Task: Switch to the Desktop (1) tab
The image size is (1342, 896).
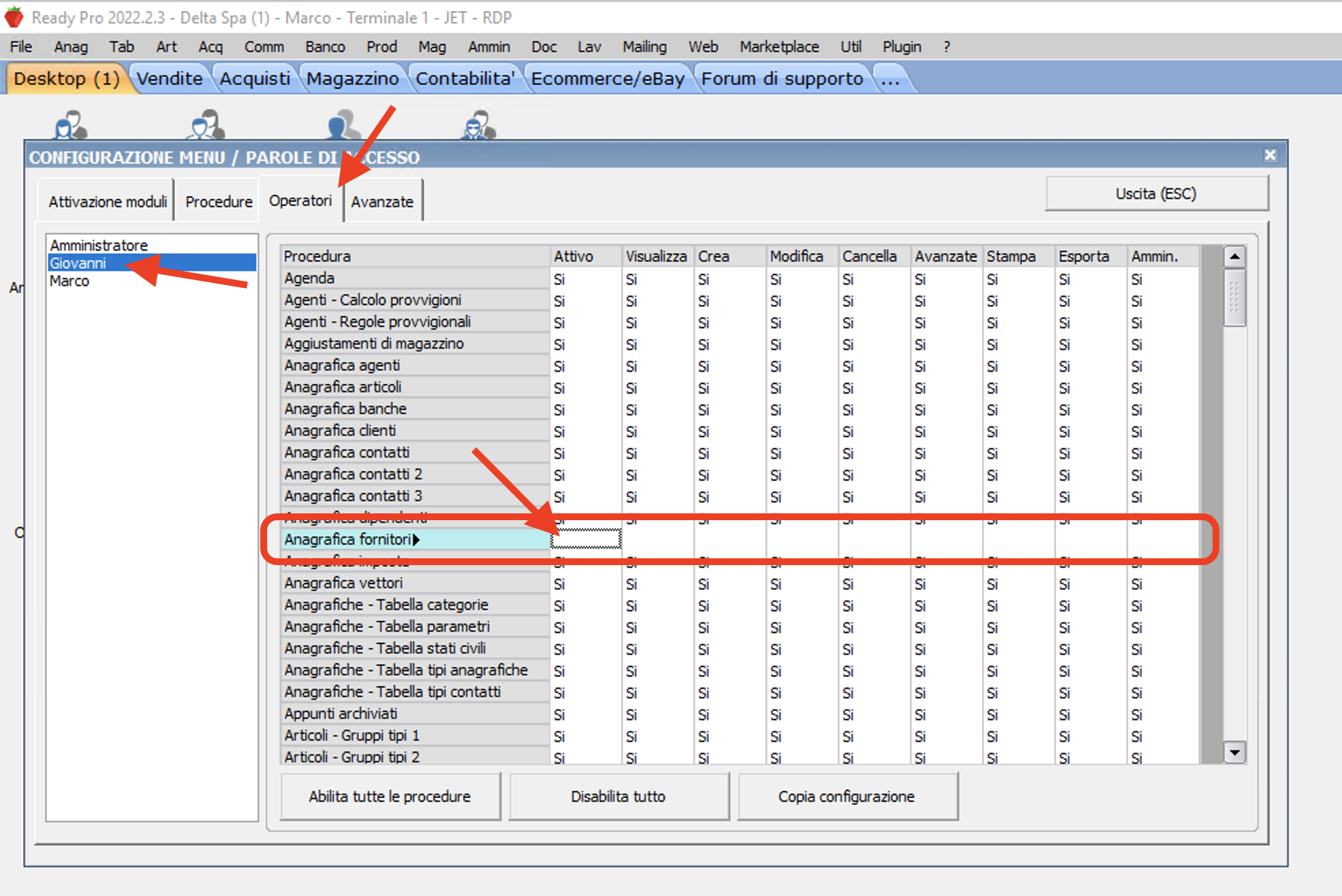Action: 67,78
